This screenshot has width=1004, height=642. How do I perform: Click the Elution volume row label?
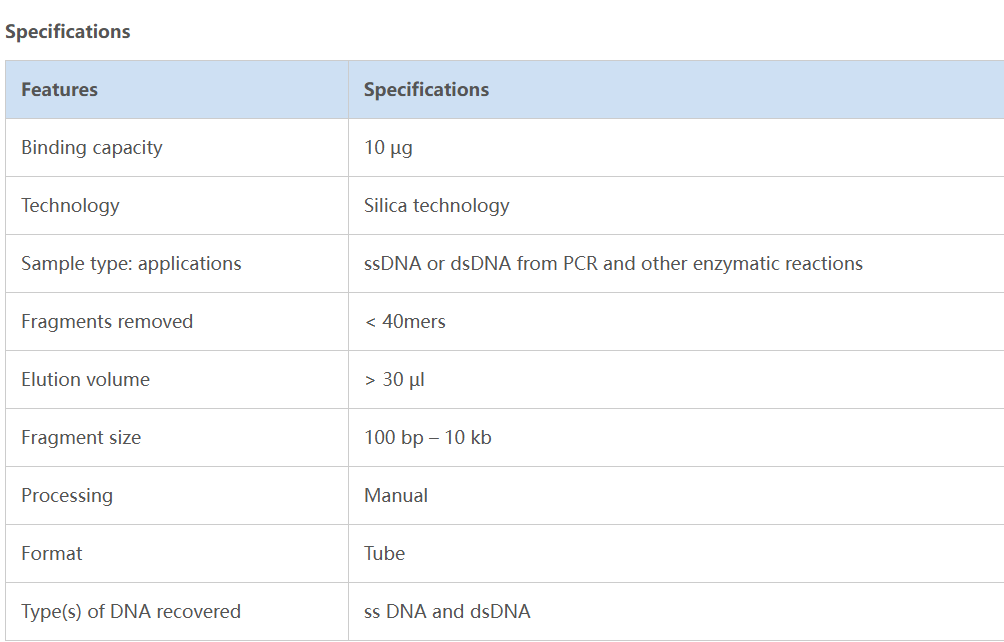tap(85, 379)
